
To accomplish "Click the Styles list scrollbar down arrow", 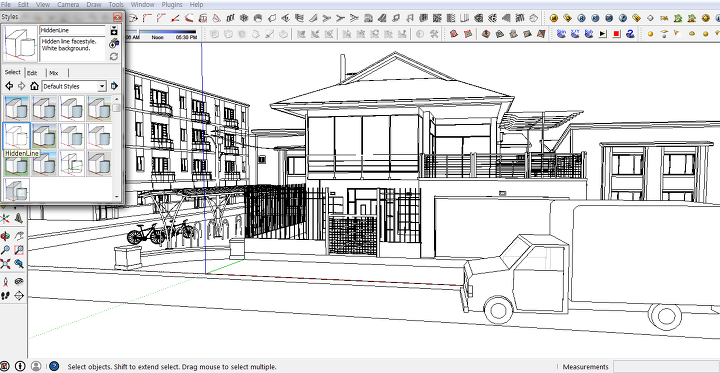I will [117, 198].
